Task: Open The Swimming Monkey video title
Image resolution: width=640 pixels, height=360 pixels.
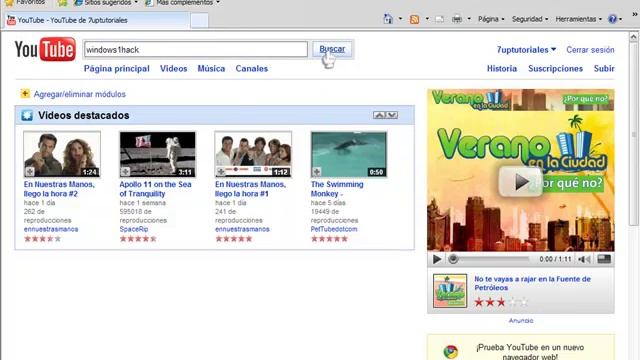Action: [x=337, y=189]
